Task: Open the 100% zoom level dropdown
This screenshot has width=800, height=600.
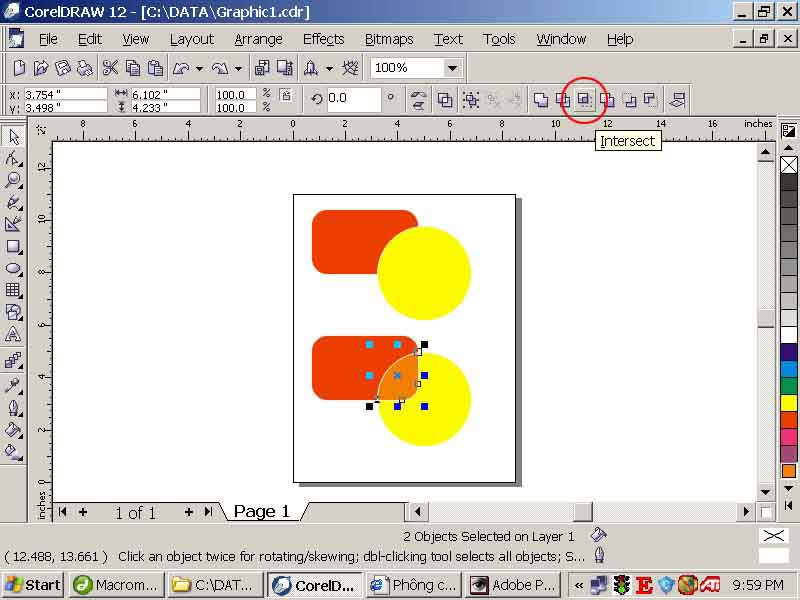Action: click(452, 68)
